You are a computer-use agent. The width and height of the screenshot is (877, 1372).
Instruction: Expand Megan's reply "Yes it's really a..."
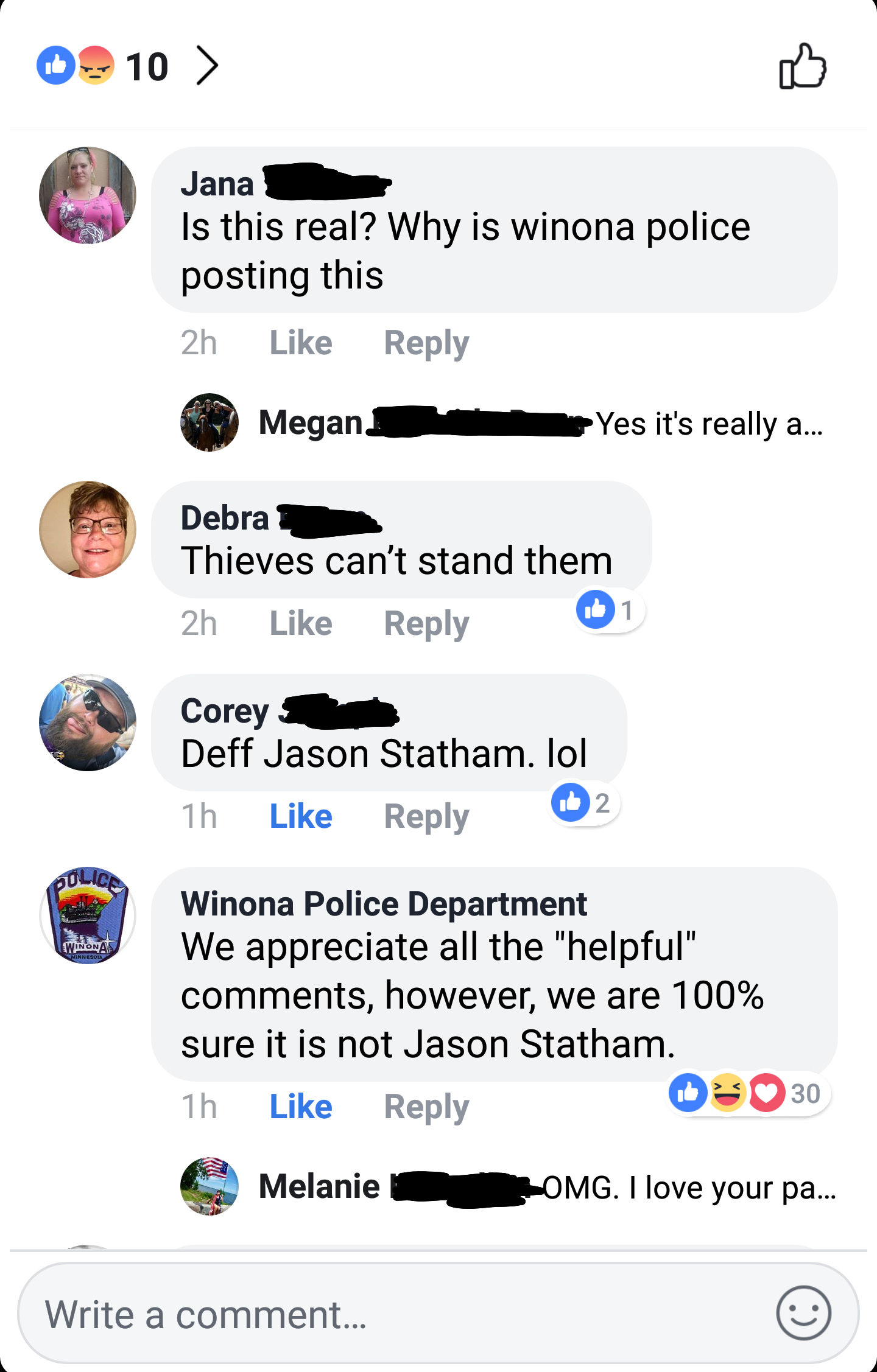710,424
